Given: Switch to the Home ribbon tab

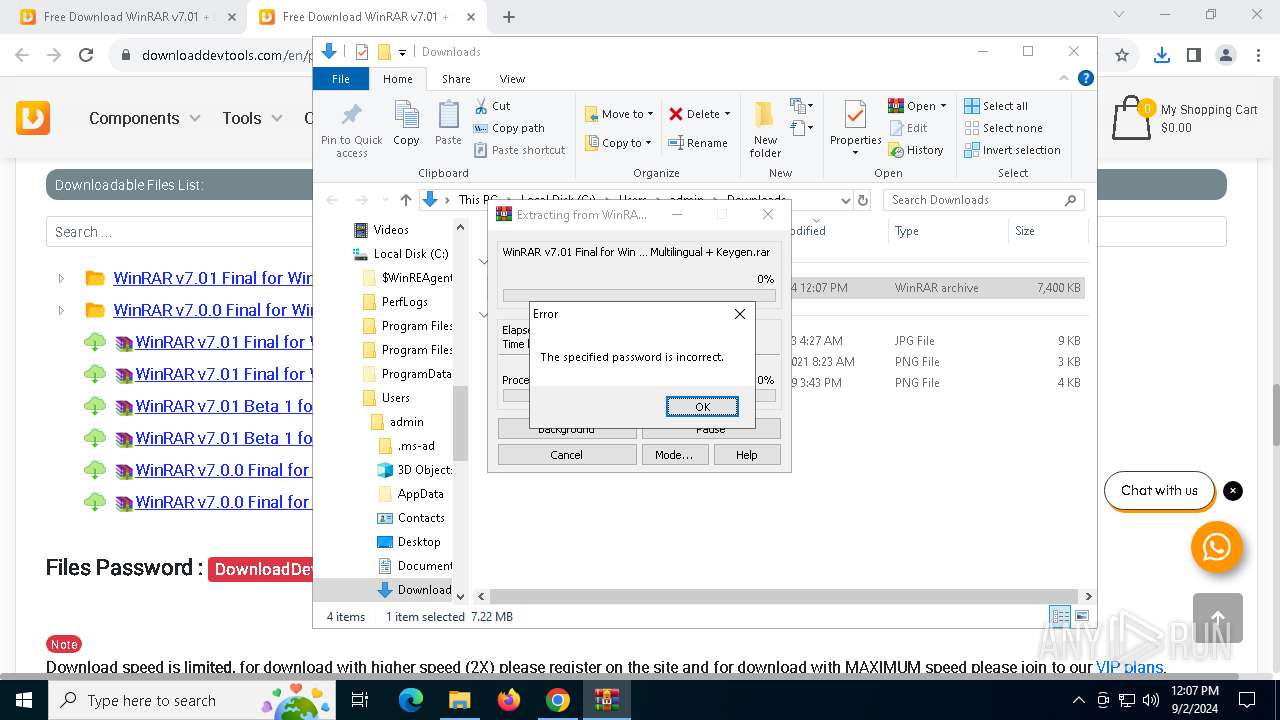Looking at the screenshot, I should 397,79.
